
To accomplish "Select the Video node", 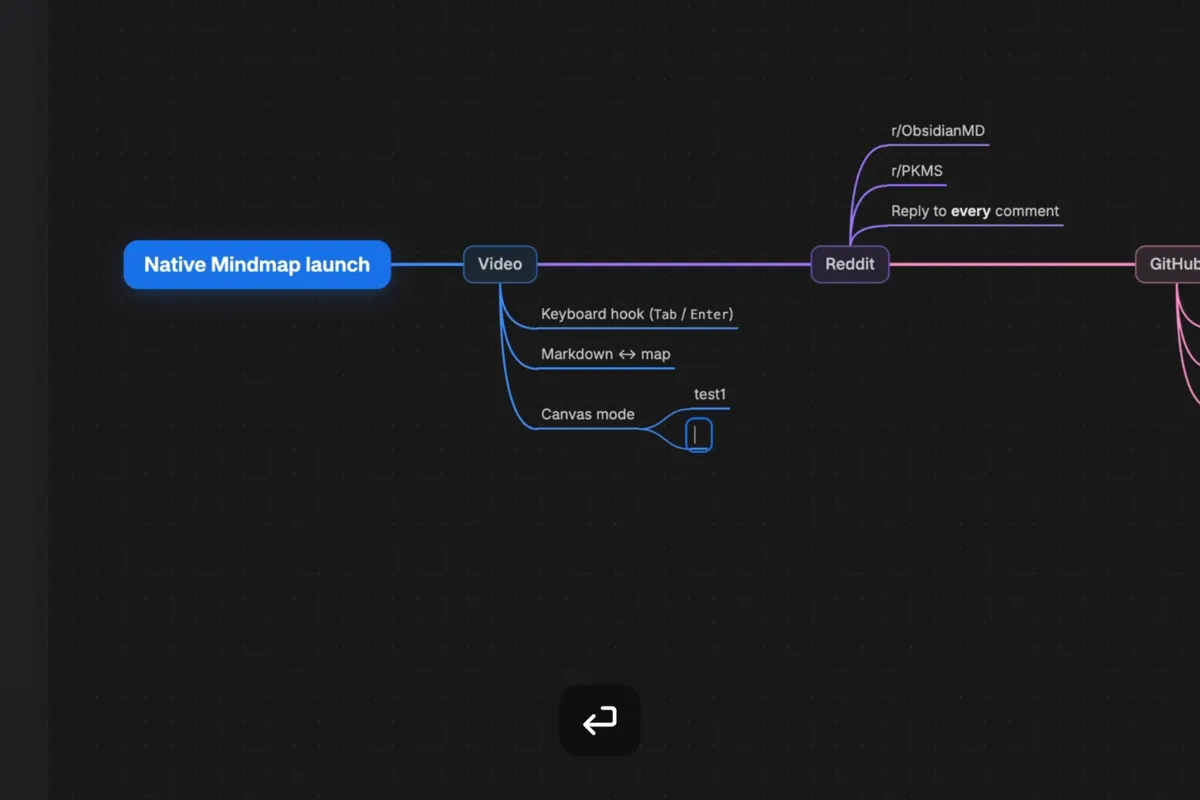I will pyautogui.click(x=500, y=264).
